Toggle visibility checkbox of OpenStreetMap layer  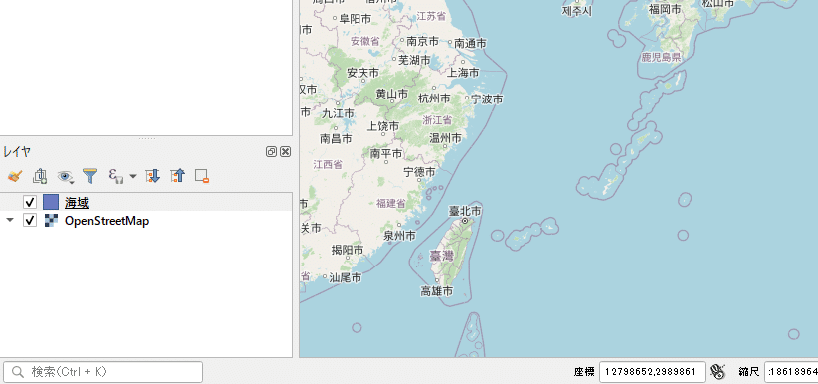30,221
